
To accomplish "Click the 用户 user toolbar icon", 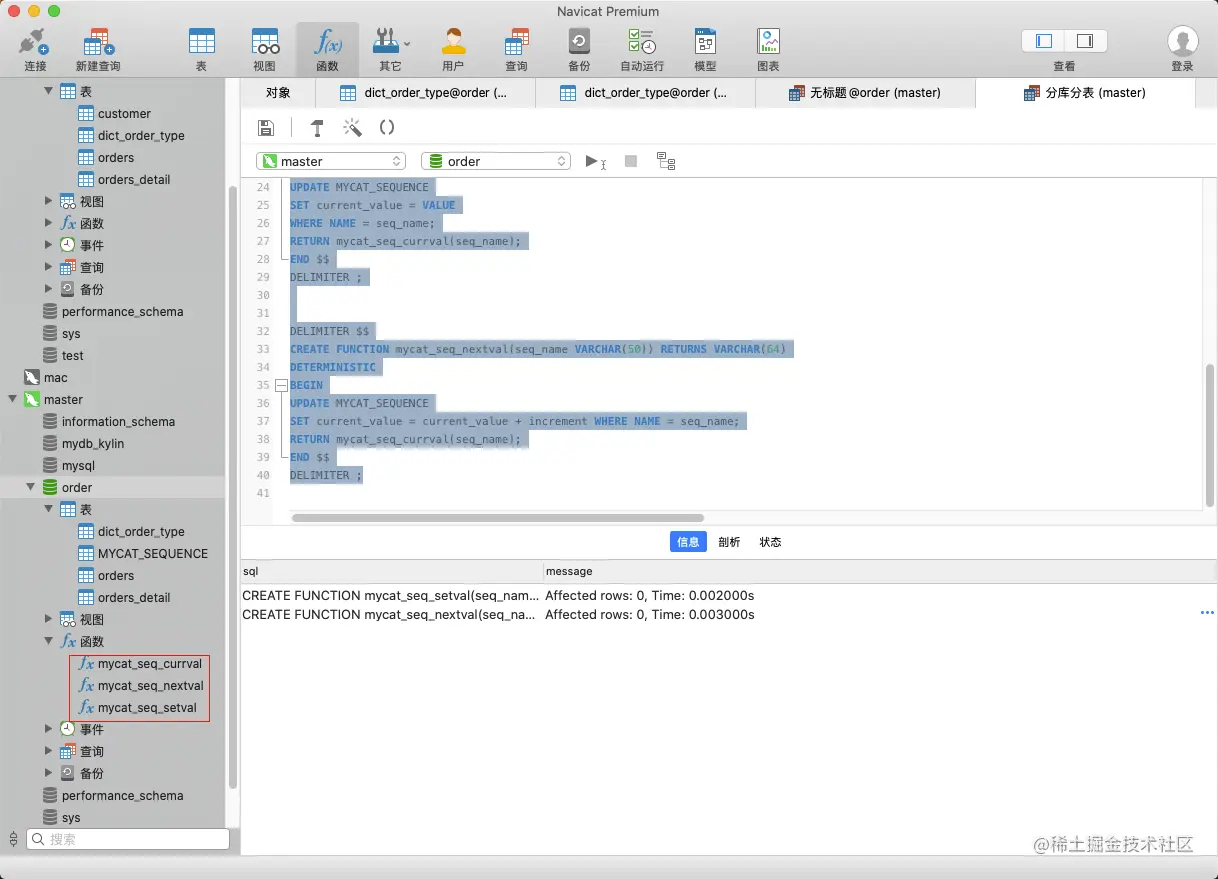I will coord(453,48).
